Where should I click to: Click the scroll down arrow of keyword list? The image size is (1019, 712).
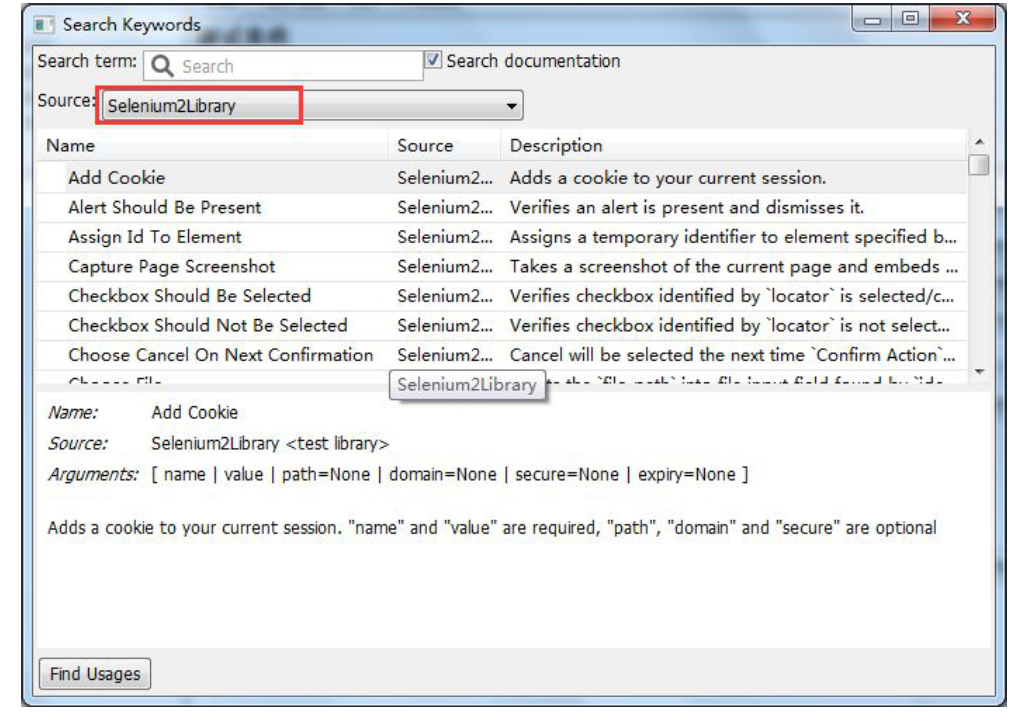click(979, 372)
